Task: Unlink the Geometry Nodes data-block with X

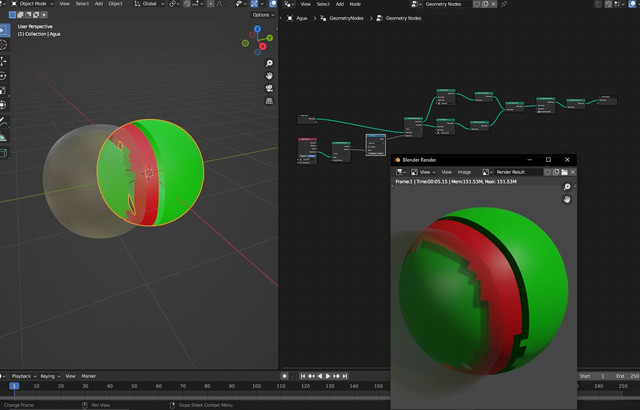Action: (493, 4)
